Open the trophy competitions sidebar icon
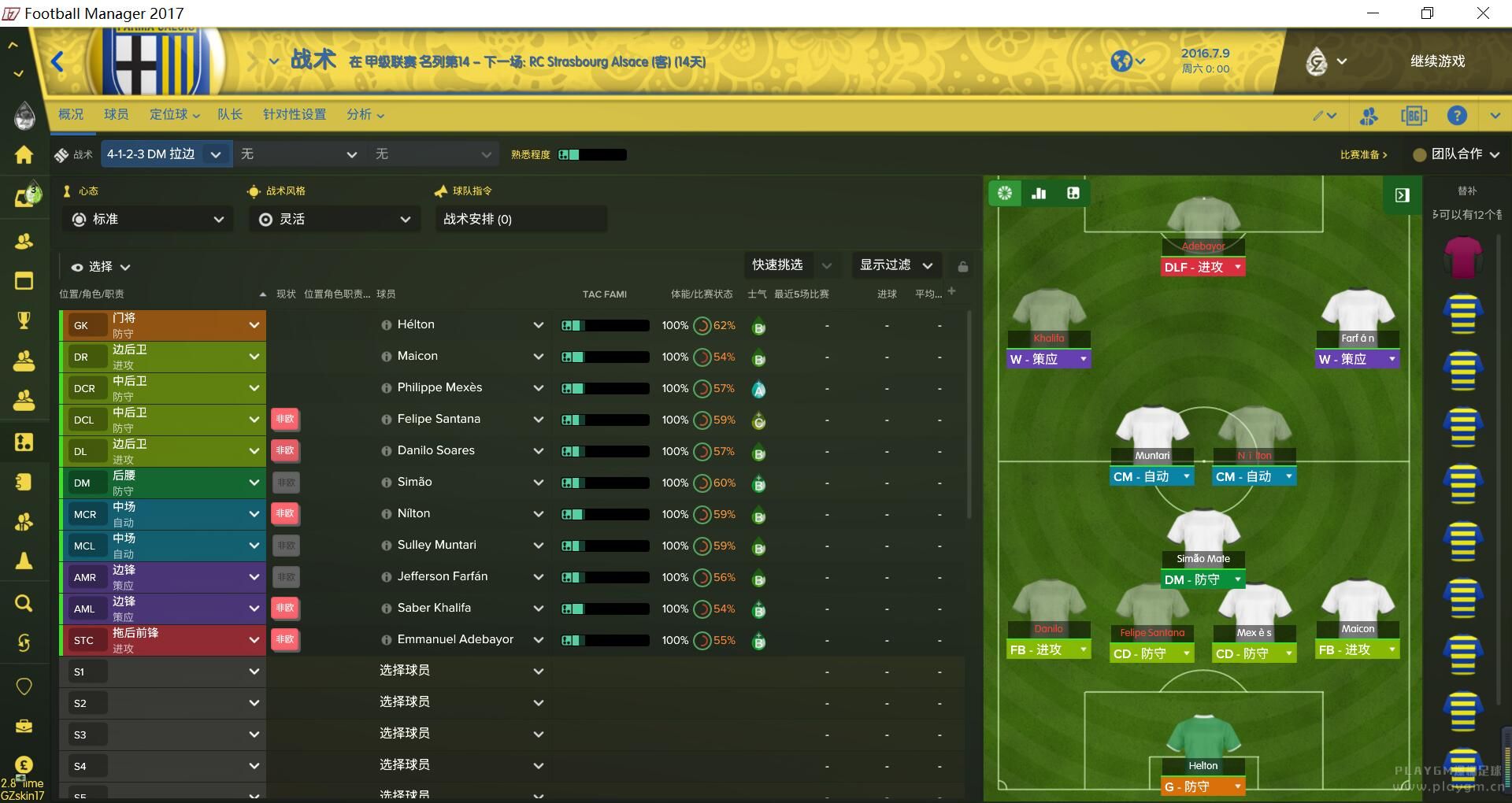The image size is (1512, 803). (x=24, y=320)
